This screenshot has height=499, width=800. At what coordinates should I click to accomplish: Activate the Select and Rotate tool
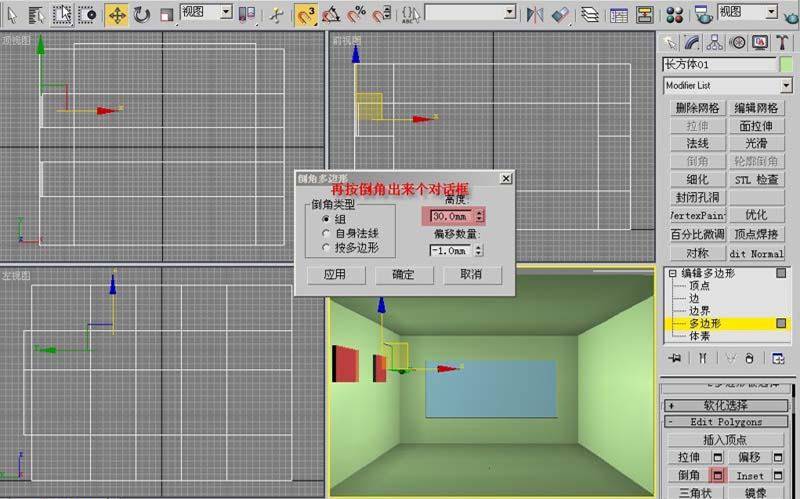141,15
